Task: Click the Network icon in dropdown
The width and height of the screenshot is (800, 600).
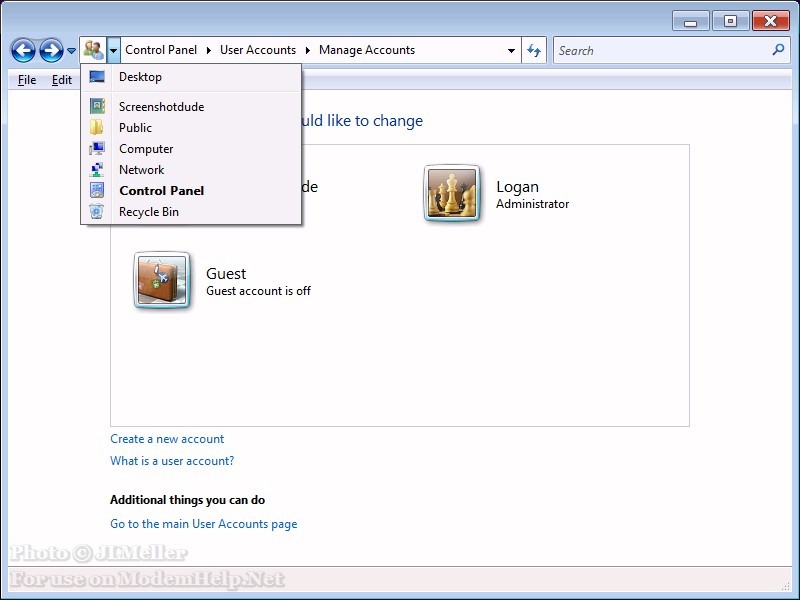Action: coord(96,169)
